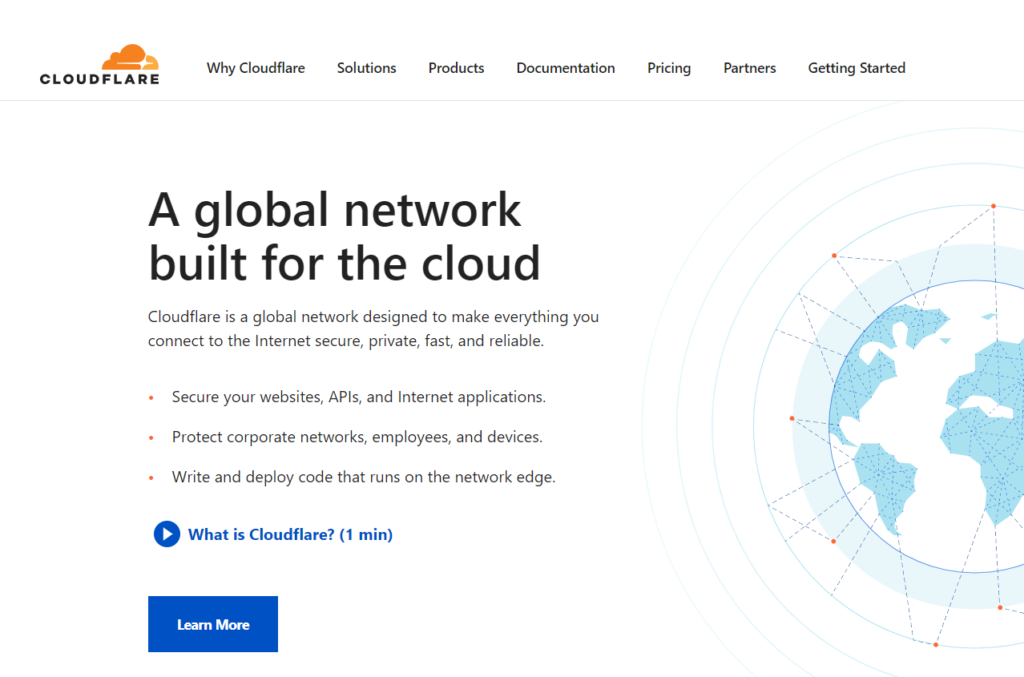This screenshot has height=677, width=1024.
Task: Click the bullet Secure your websites, APIs text
Action: (x=359, y=397)
